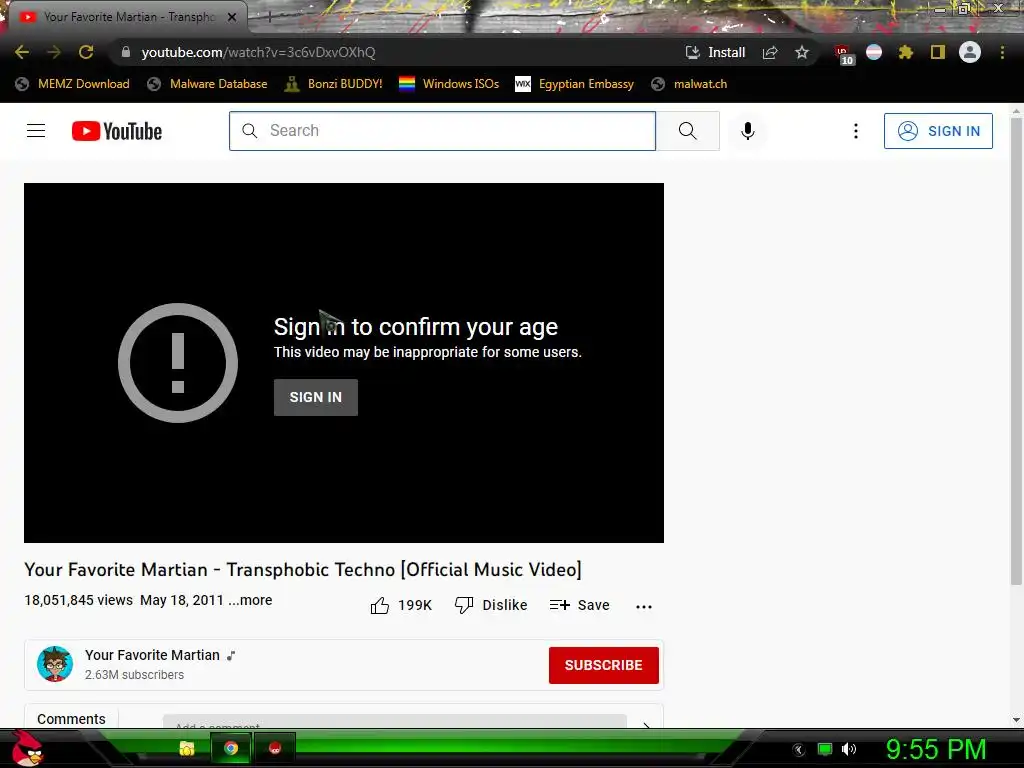Open the Egyptian Embassy bookmark
Image resolution: width=1024 pixels, height=768 pixels.
tap(575, 84)
